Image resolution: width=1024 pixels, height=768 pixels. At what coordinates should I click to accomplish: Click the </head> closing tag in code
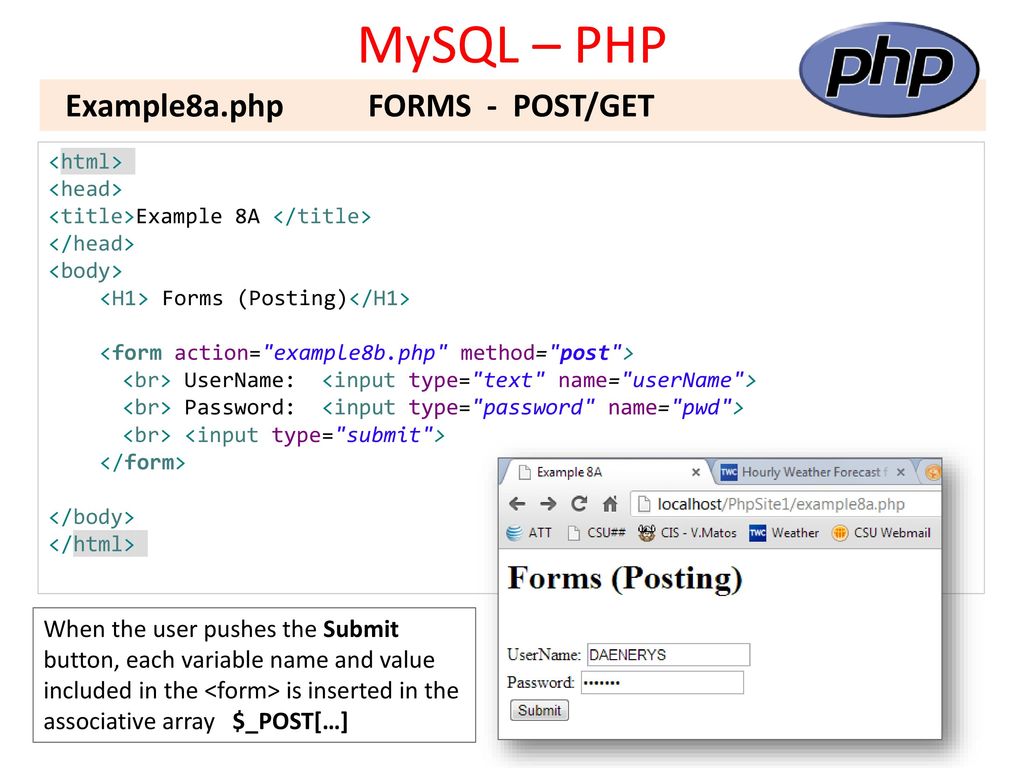point(91,244)
